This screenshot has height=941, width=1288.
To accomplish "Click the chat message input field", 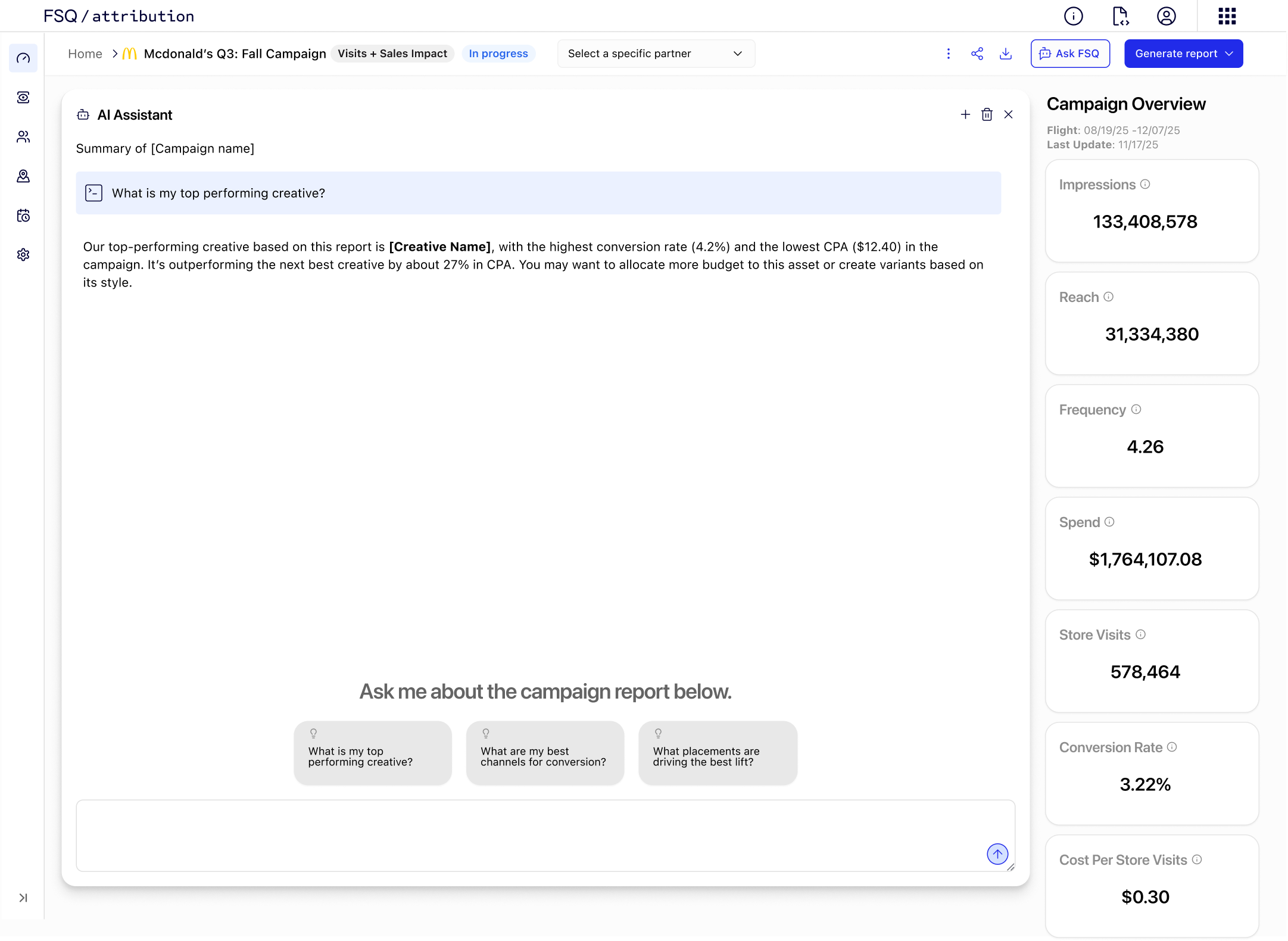I will point(530,835).
